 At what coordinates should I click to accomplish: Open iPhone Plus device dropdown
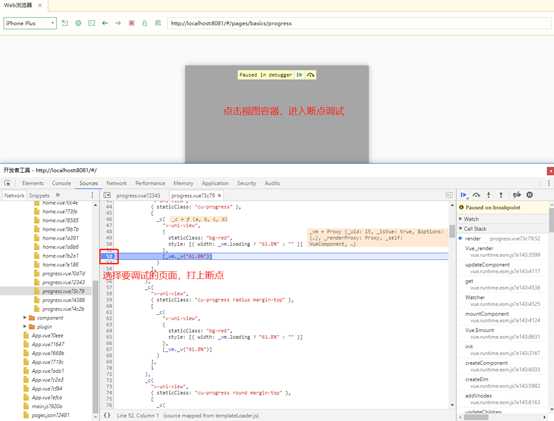click(30, 23)
